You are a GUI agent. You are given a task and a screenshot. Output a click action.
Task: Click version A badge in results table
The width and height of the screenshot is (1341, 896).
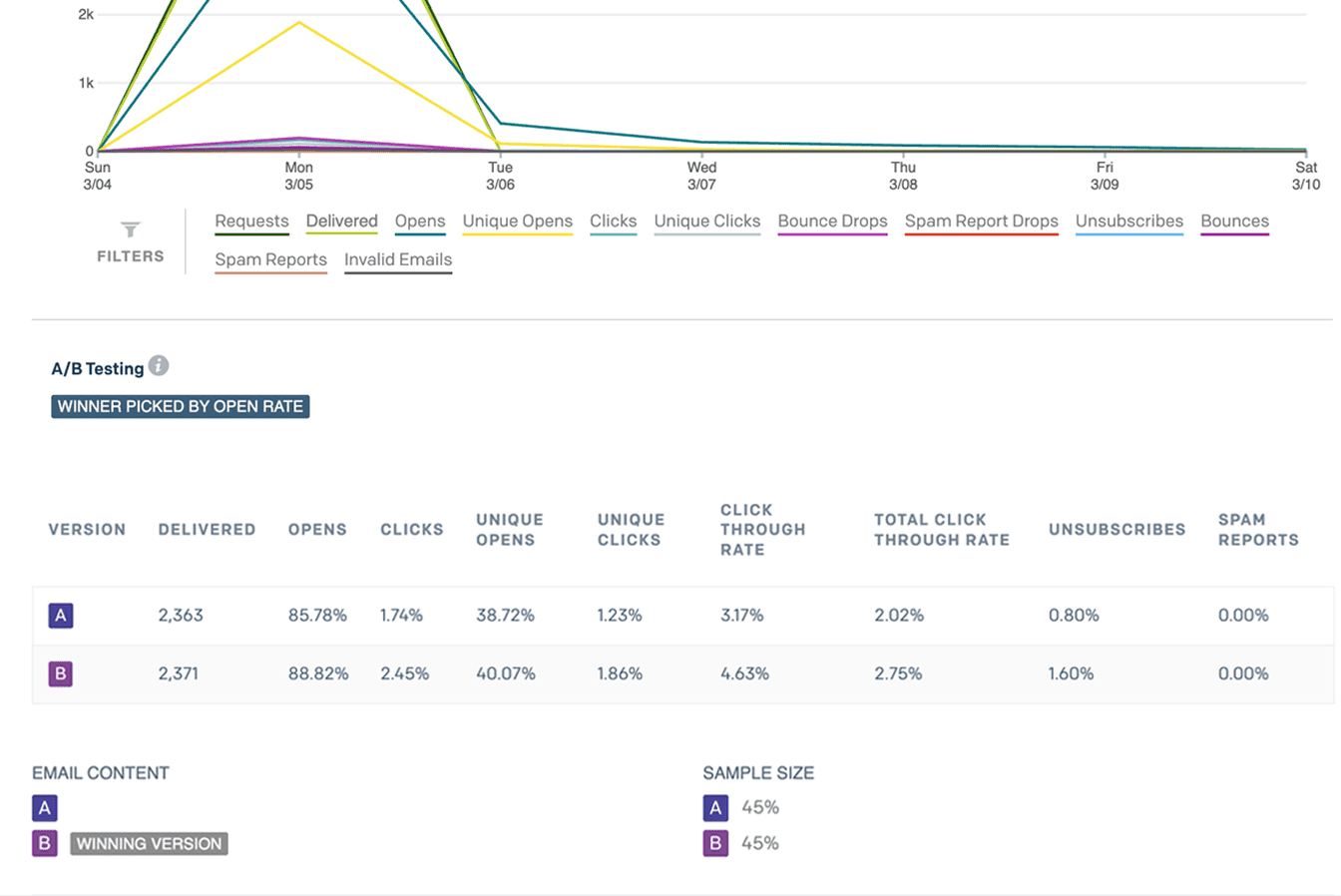(x=61, y=616)
